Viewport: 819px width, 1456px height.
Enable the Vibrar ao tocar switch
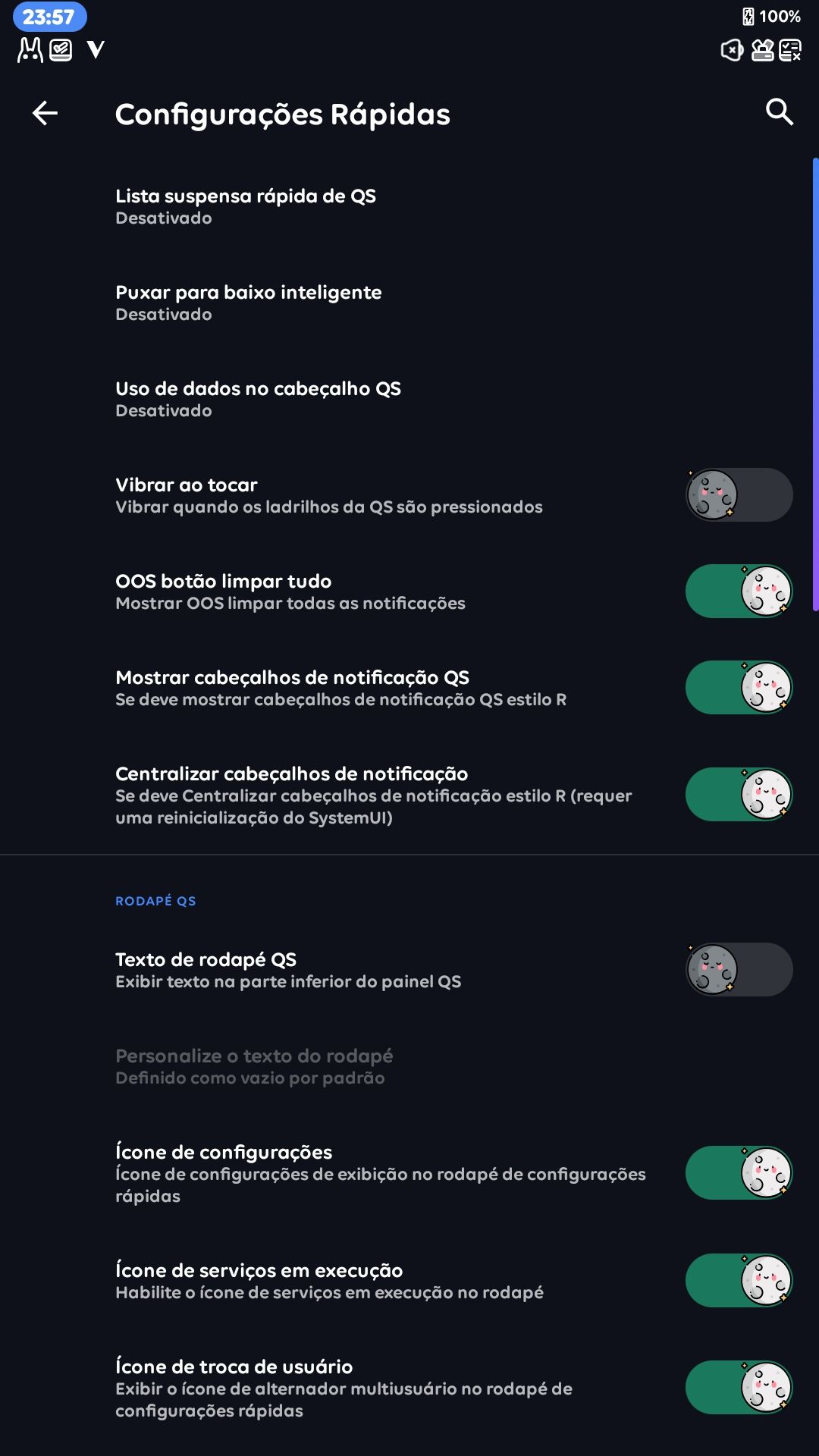(x=739, y=495)
